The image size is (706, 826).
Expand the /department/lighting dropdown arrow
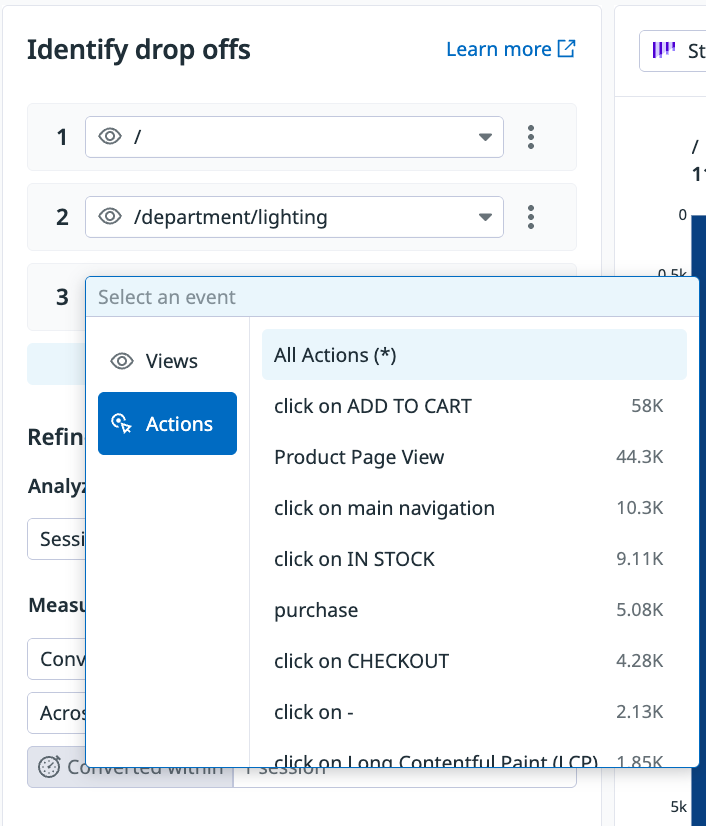(x=485, y=217)
